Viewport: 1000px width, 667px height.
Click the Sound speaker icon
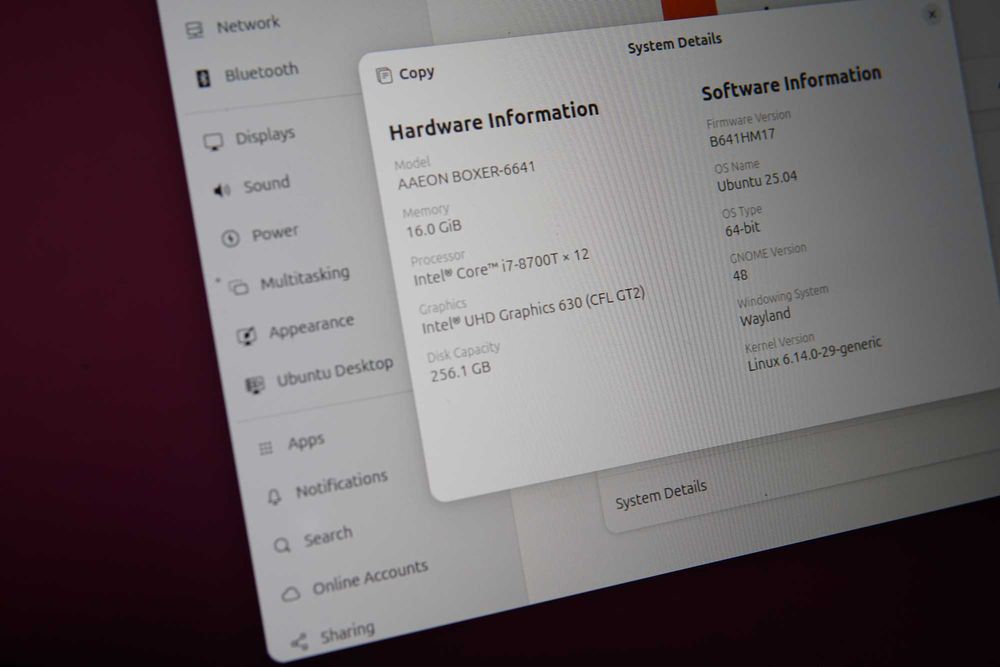pos(222,190)
